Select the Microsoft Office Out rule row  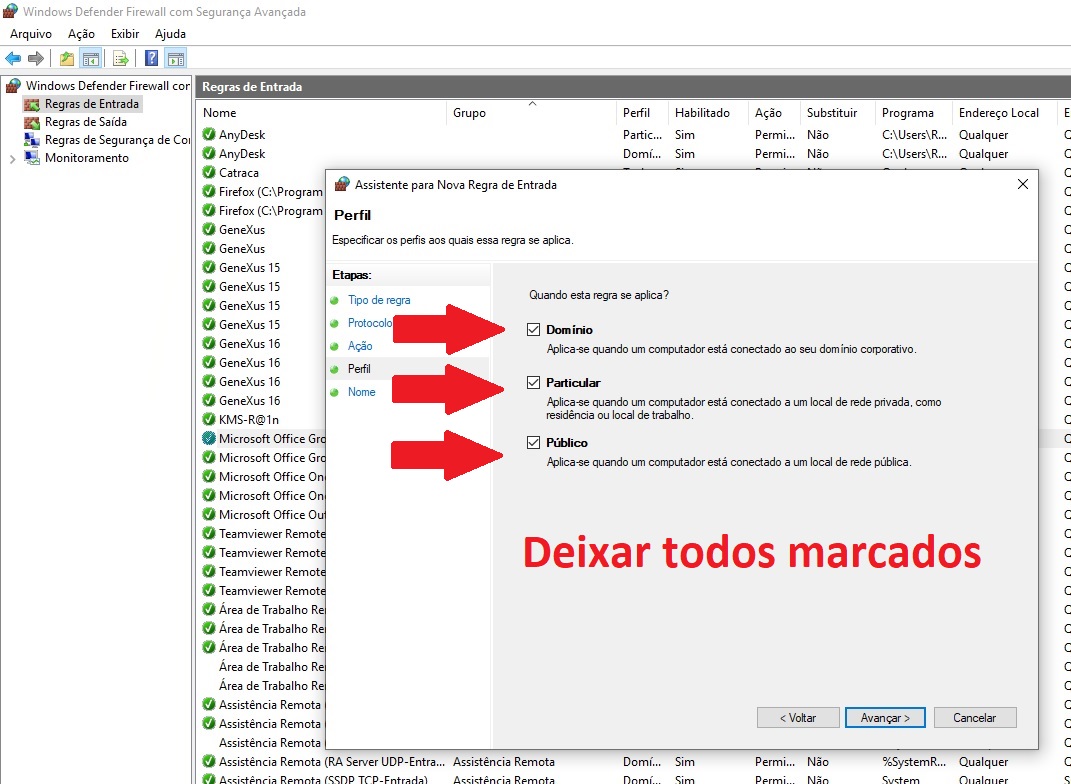[272, 514]
